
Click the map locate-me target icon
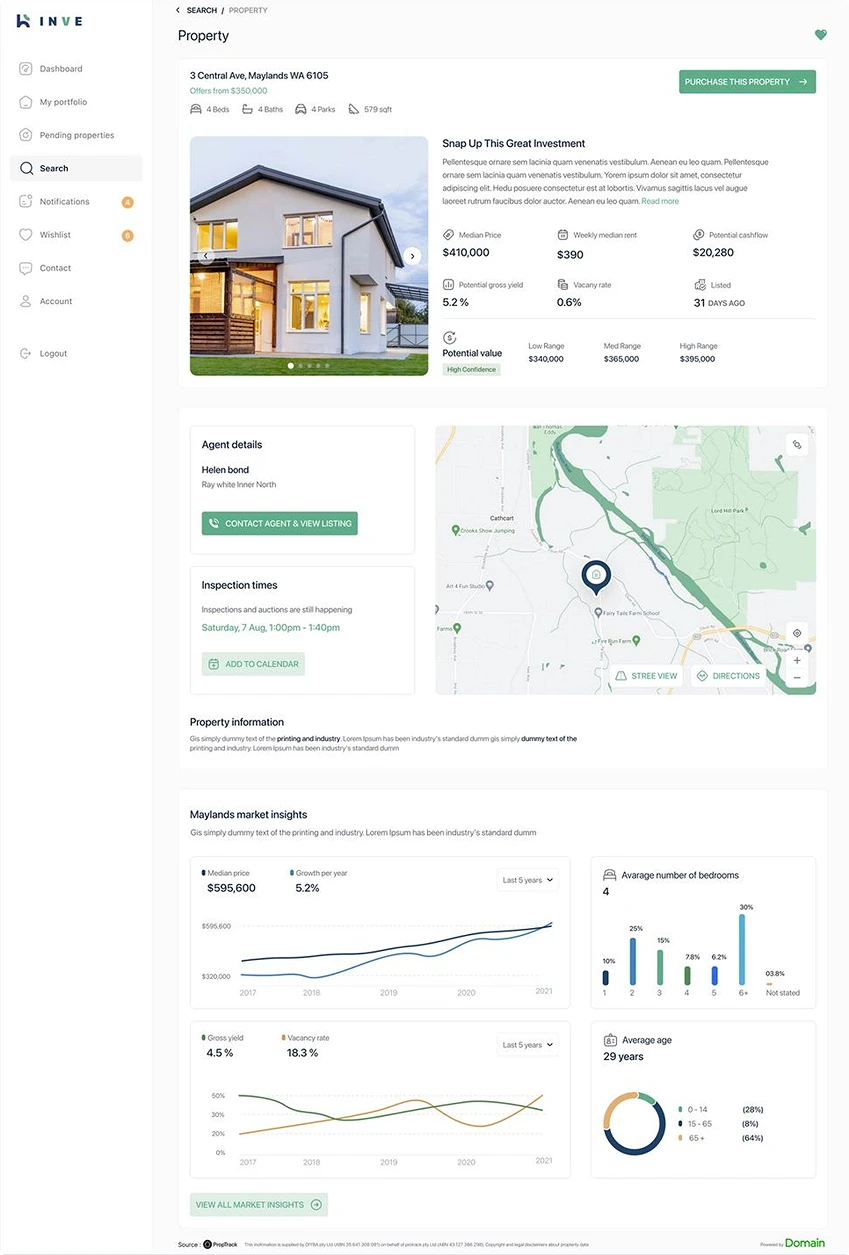coord(797,633)
